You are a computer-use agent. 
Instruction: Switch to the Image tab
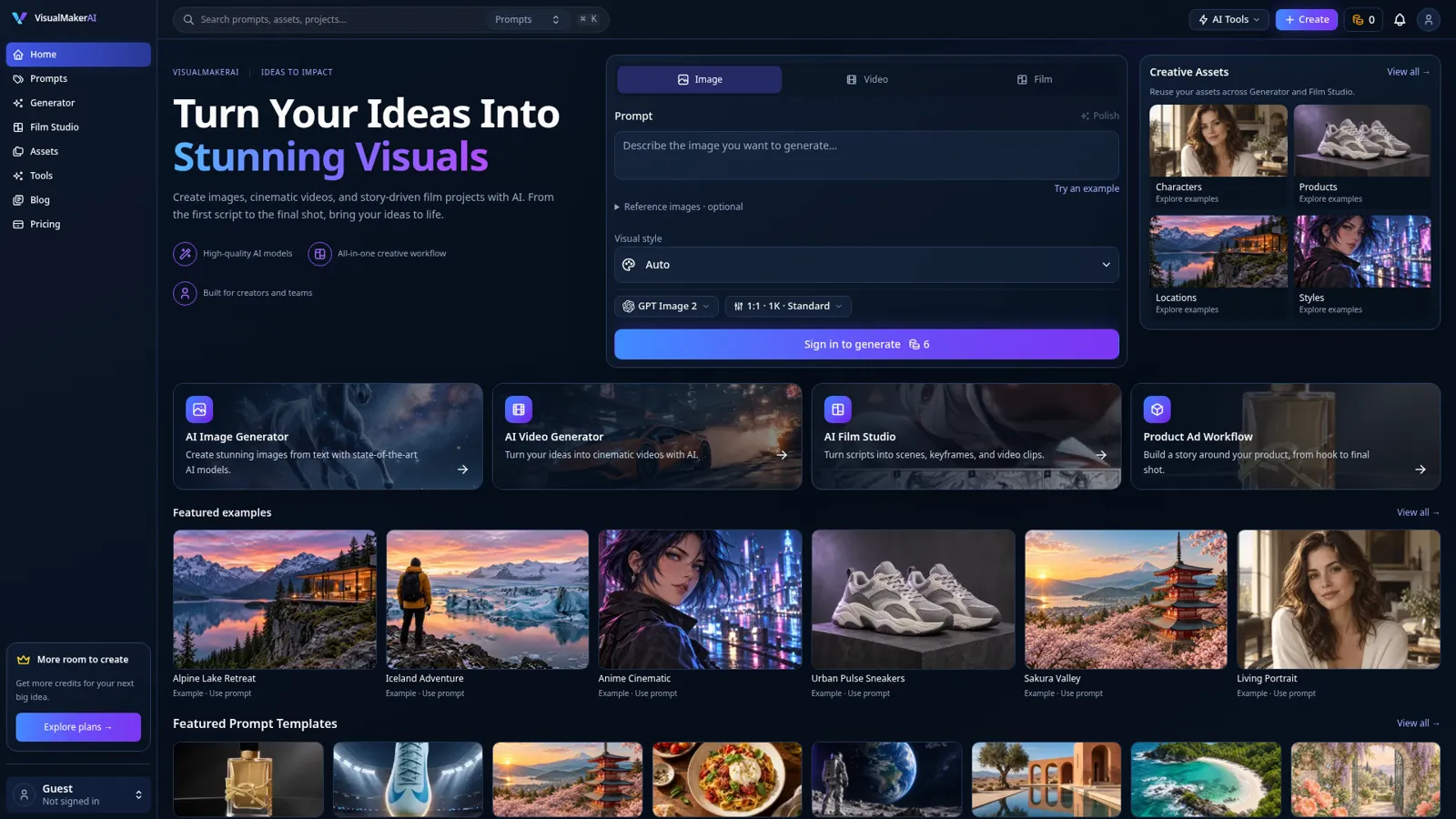[699, 79]
